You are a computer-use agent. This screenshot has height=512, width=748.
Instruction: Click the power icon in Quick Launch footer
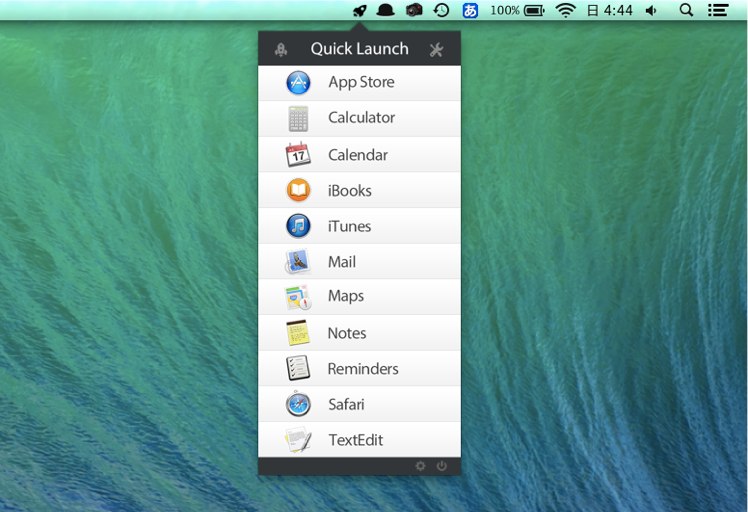pyautogui.click(x=442, y=466)
